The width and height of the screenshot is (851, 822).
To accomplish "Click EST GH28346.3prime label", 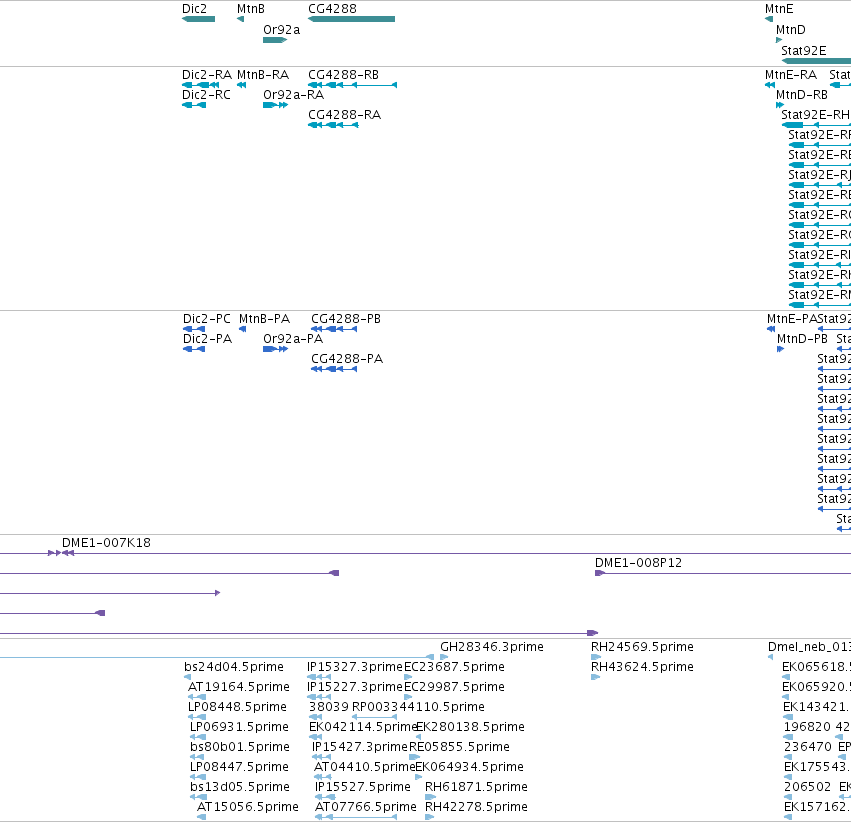I will coord(492,647).
